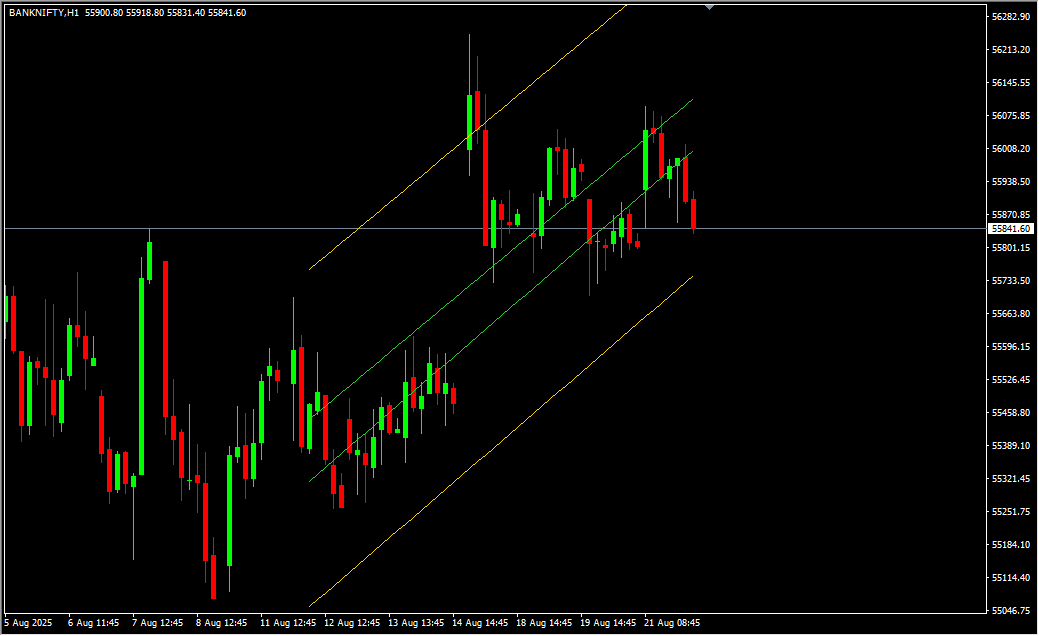Click the chart shift triangle marker at top
The width and height of the screenshot is (1039, 636).
pyautogui.click(x=709, y=7)
